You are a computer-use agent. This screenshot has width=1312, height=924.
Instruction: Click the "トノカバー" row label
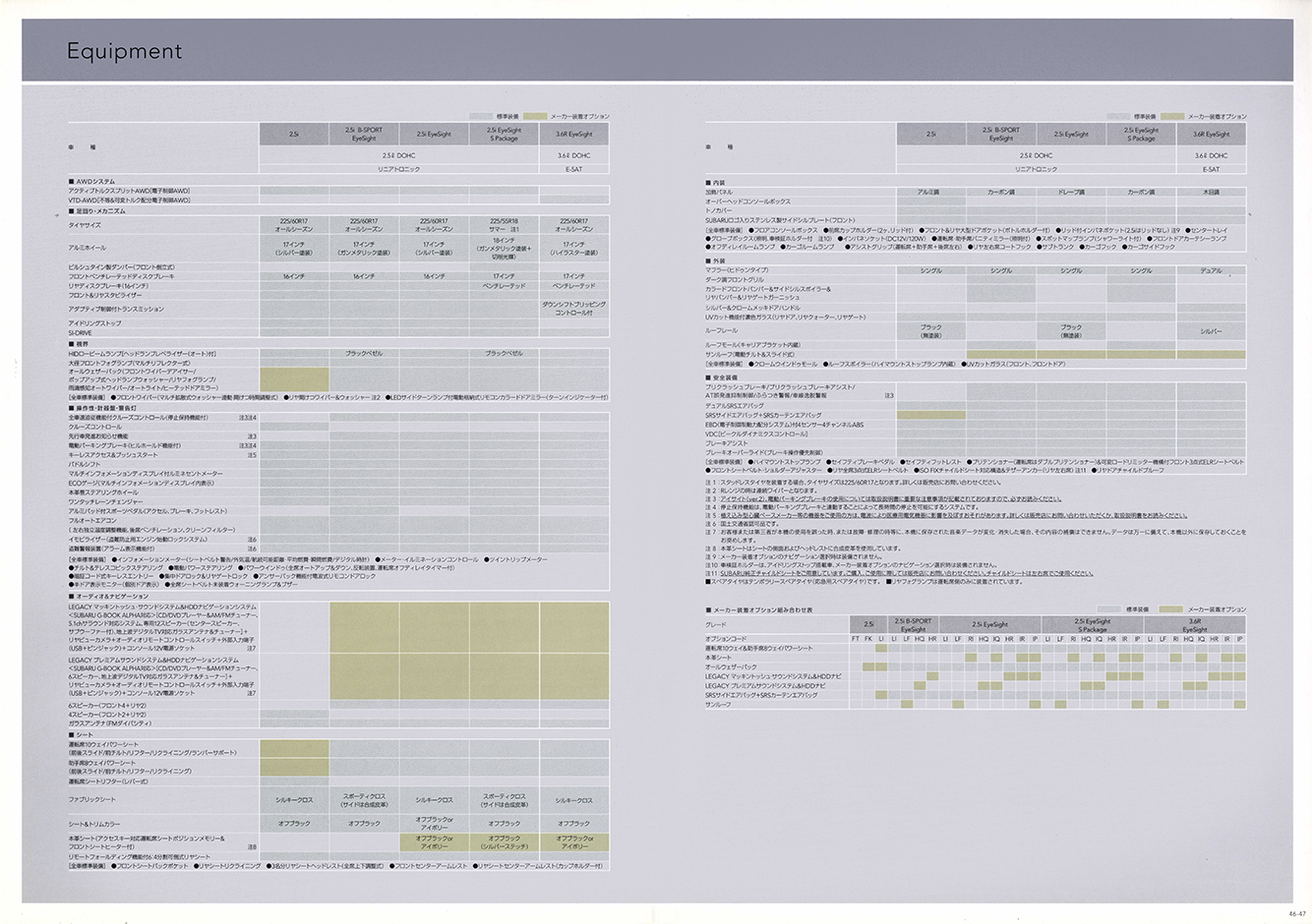coord(719,210)
